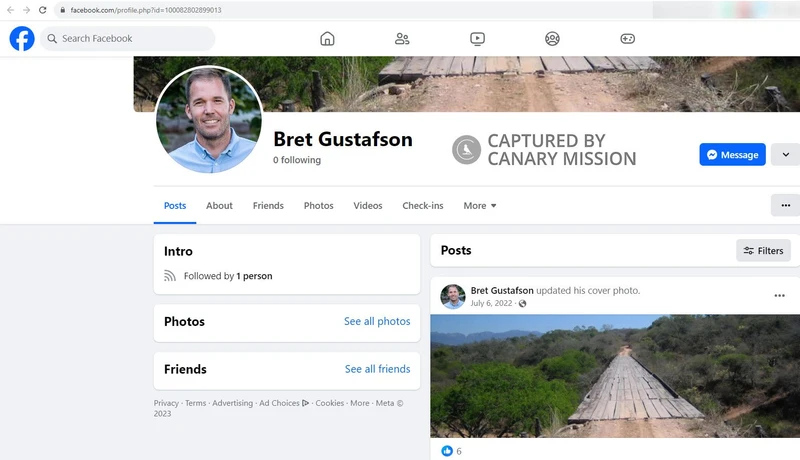This screenshot has width=800, height=460.
Task: Click the Privacy footer link
Action: point(166,403)
